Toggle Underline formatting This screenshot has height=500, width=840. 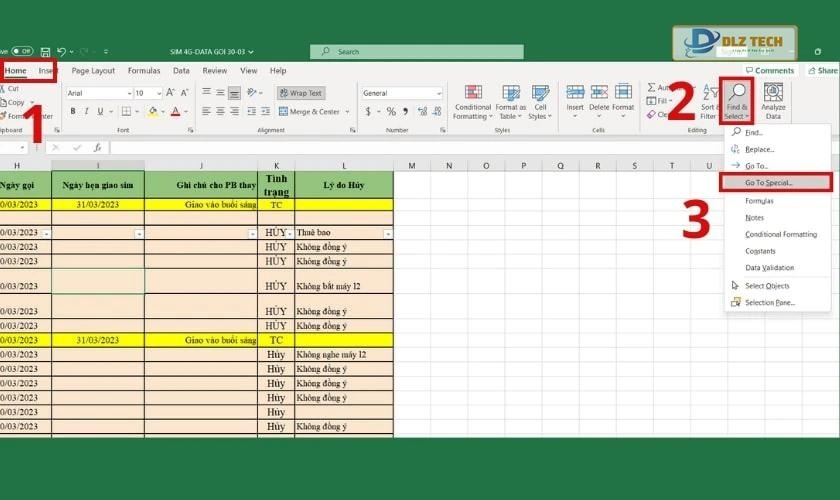point(100,111)
